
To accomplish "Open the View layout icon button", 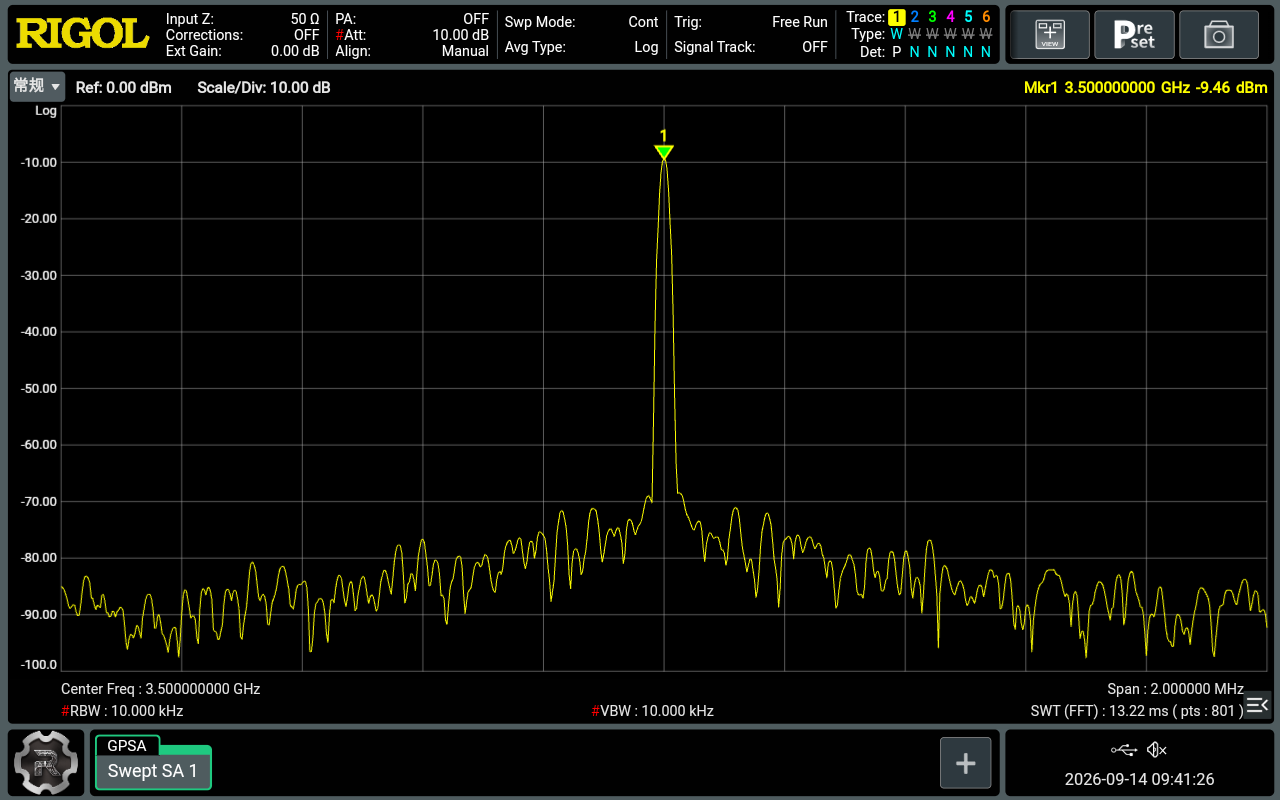I will [1049, 35].
